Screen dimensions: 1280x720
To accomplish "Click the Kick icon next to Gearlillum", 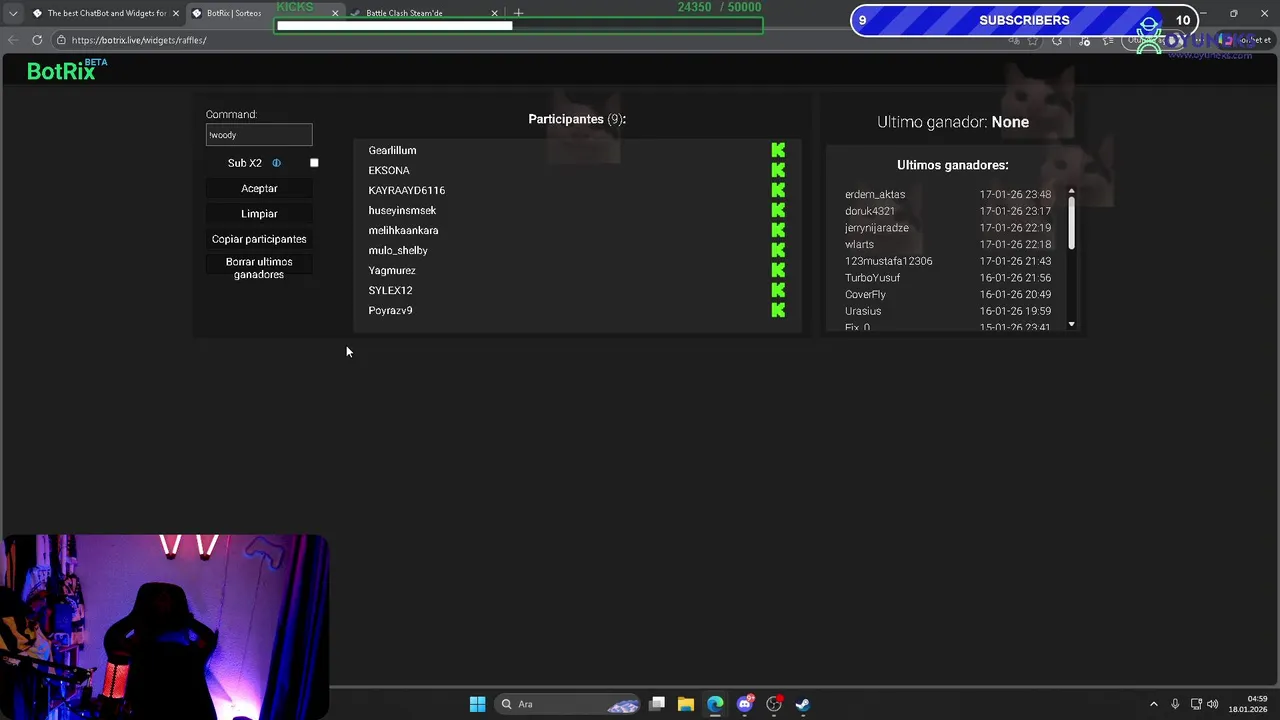I will point(778,150).
